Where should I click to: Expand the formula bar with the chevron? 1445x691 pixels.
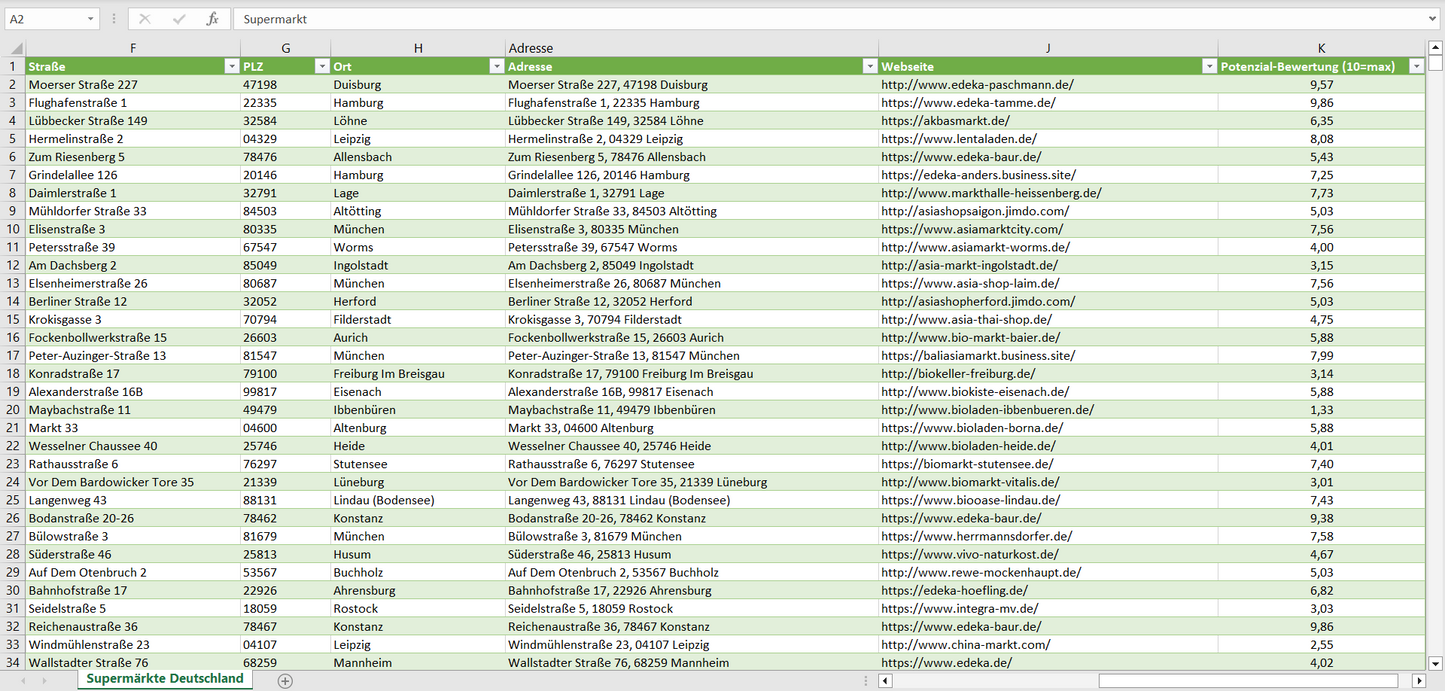1433,19
